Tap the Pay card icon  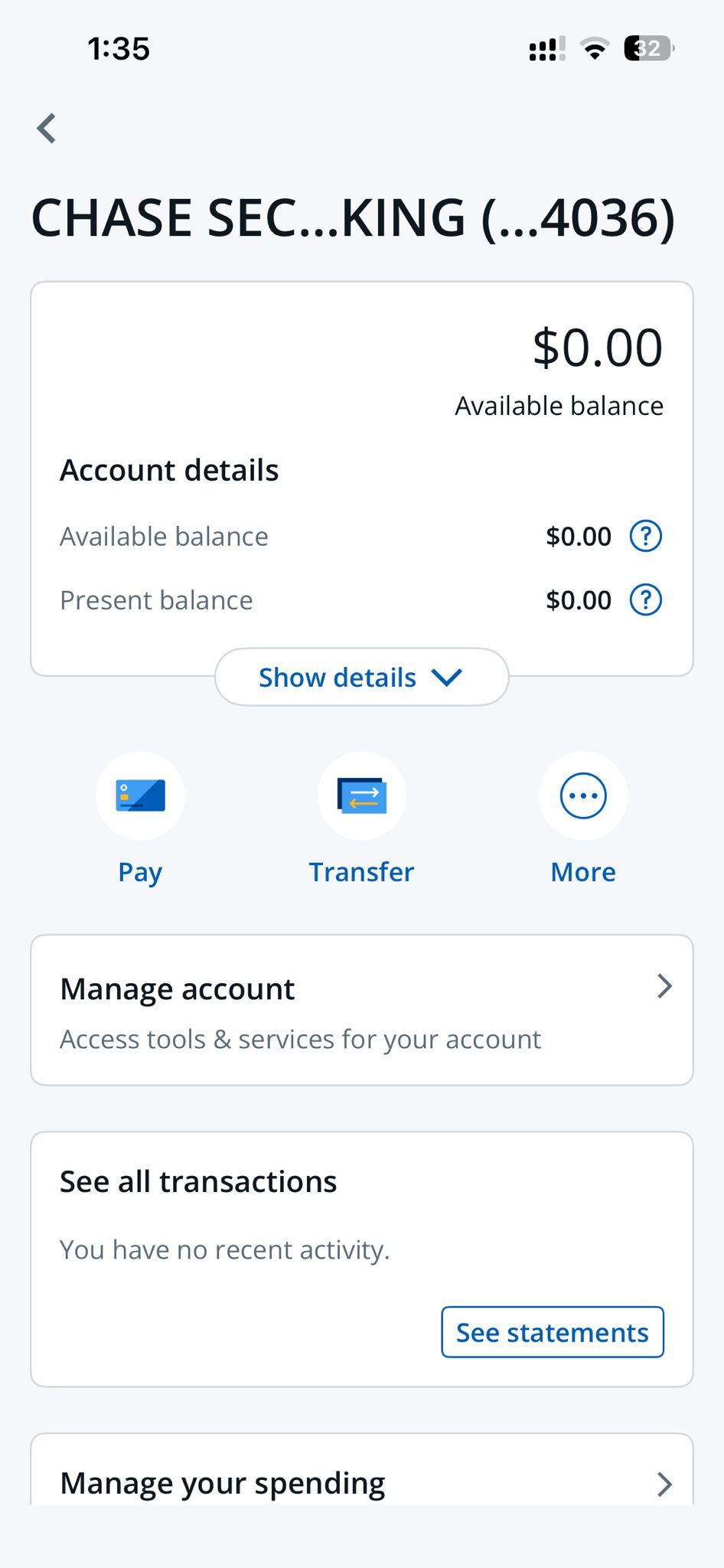pos(140,795)
